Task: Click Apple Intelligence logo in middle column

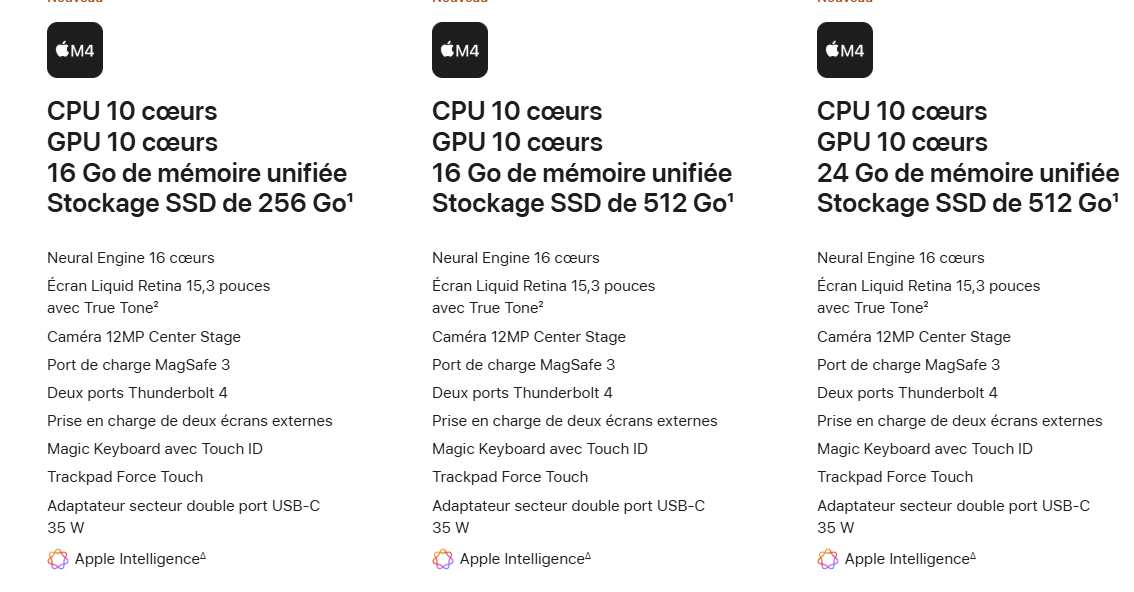Action: point(443,559)
